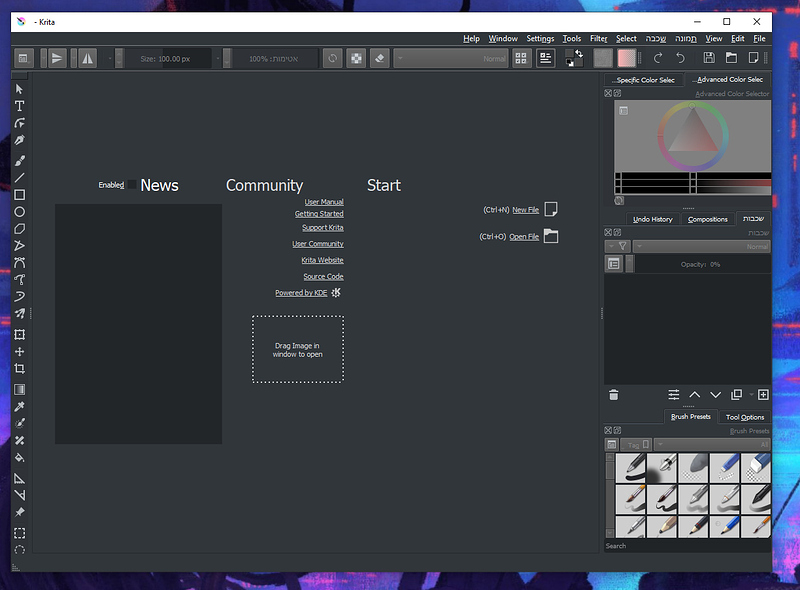Screen dimensions: 800x590
Task: Select the Crop tool
Action: point(18,368)
